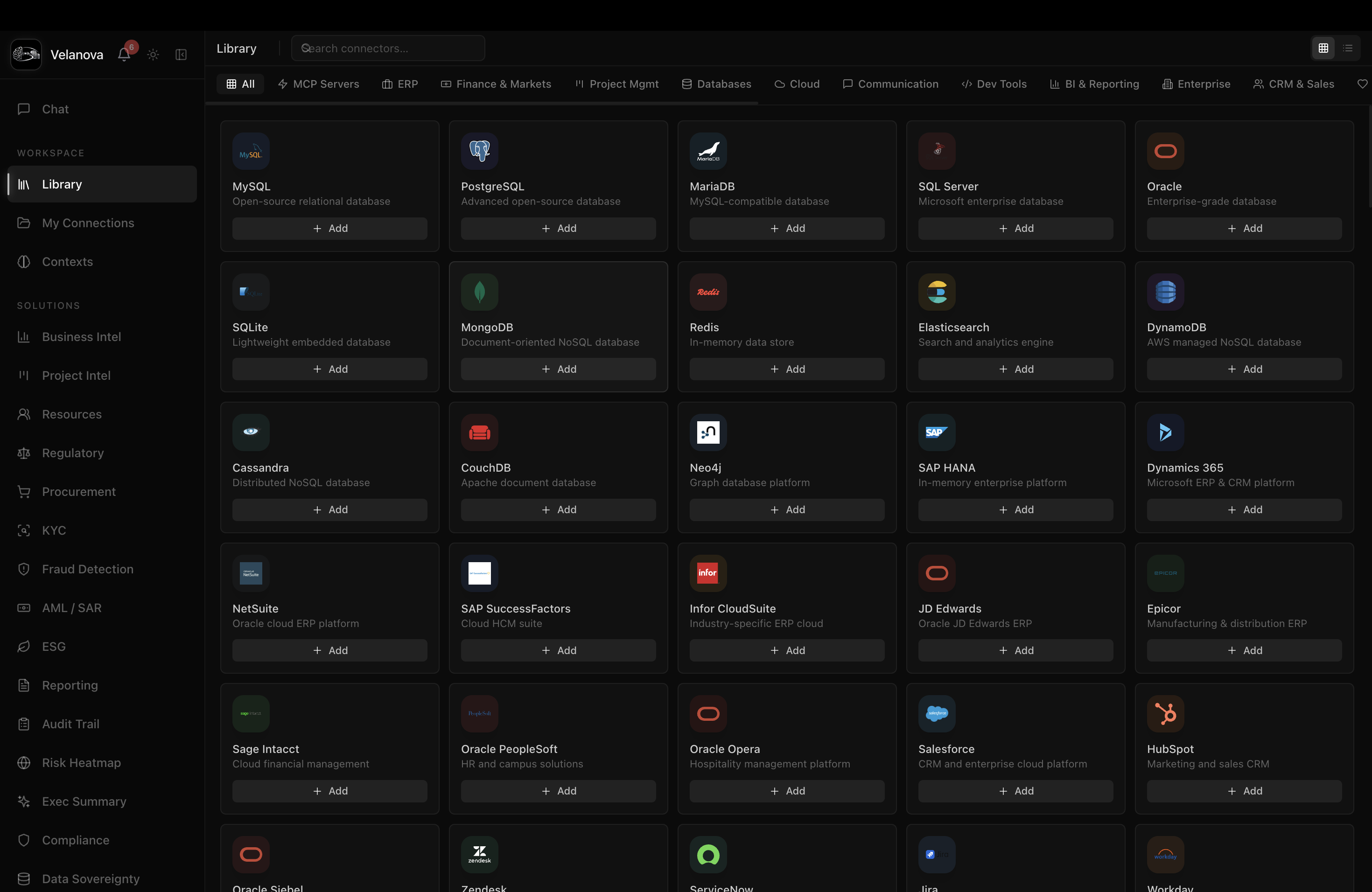The width and height of the screenshot is (1372, 892).
Task: Select the Fraud Detection shield icon
Action: 23,569
